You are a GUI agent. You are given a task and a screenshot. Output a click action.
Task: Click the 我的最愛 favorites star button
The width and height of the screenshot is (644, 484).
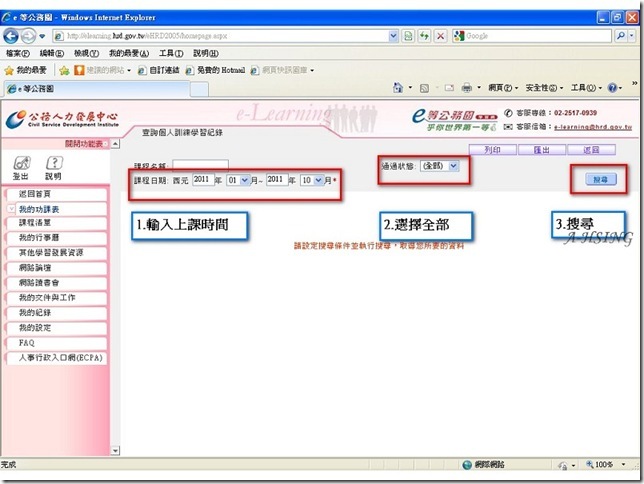click(x=25, y=71)
